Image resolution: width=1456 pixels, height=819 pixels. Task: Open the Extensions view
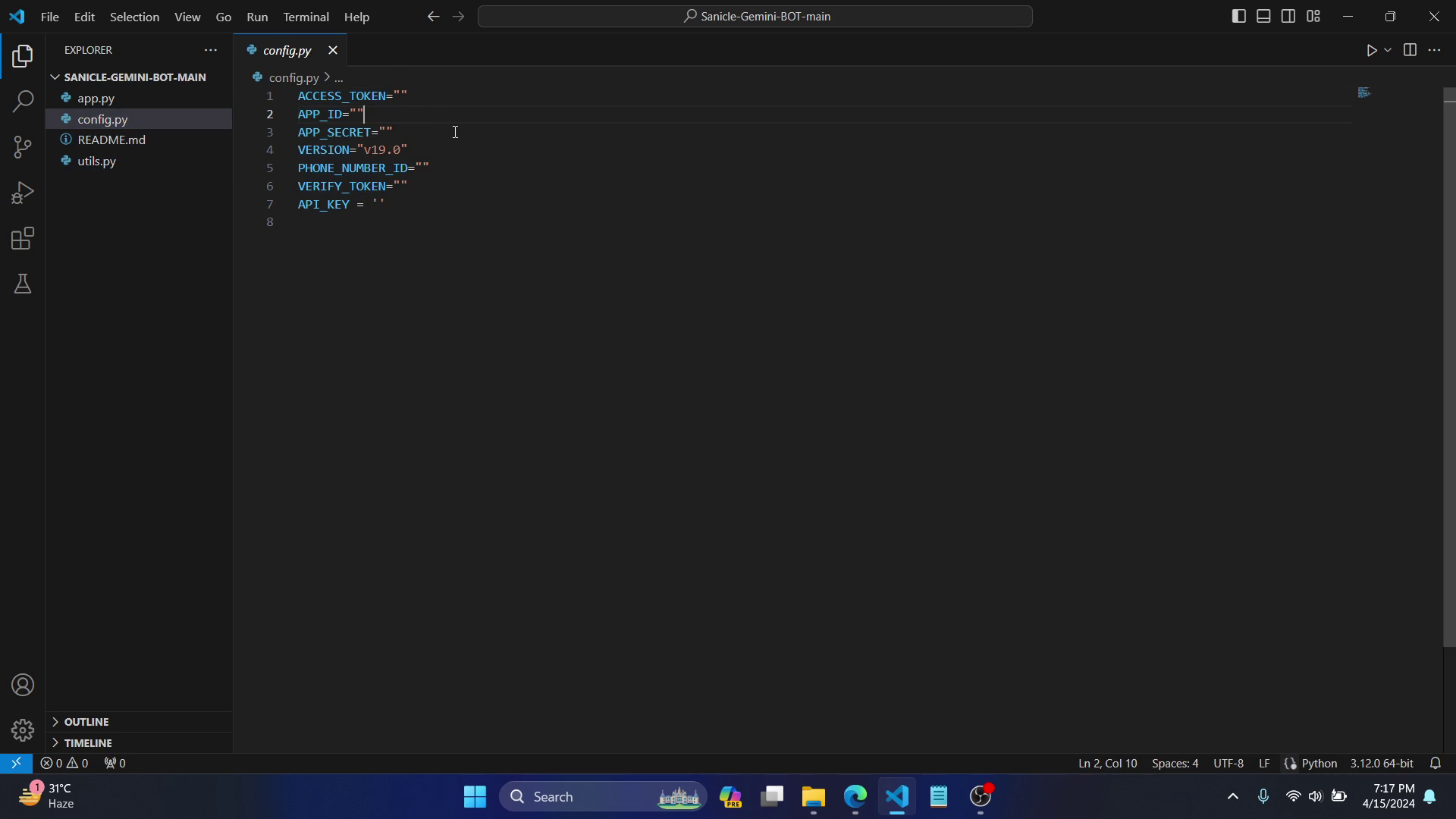click(x=23, y=239)
